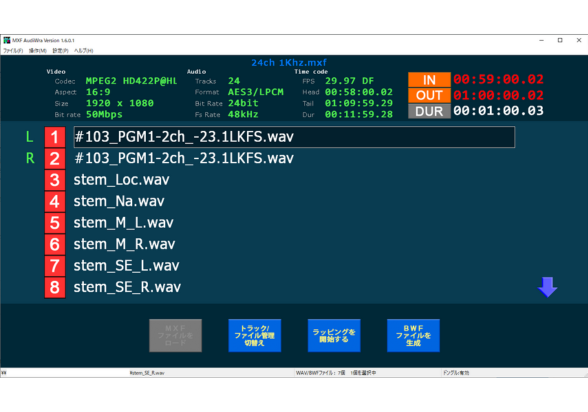588x412 pixels.
Task: Select the highlighted track 1 file name field
Action: 294,137
